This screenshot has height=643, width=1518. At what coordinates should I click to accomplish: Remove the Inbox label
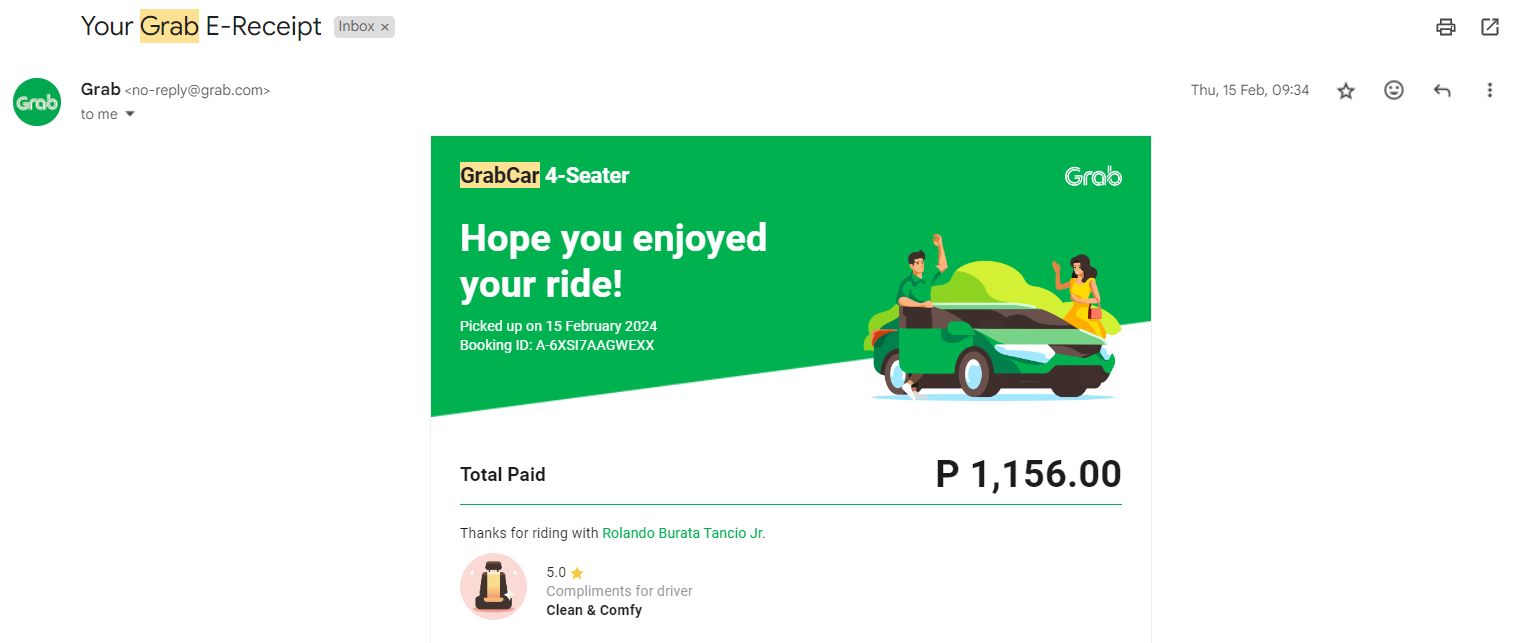coord(385,27)
